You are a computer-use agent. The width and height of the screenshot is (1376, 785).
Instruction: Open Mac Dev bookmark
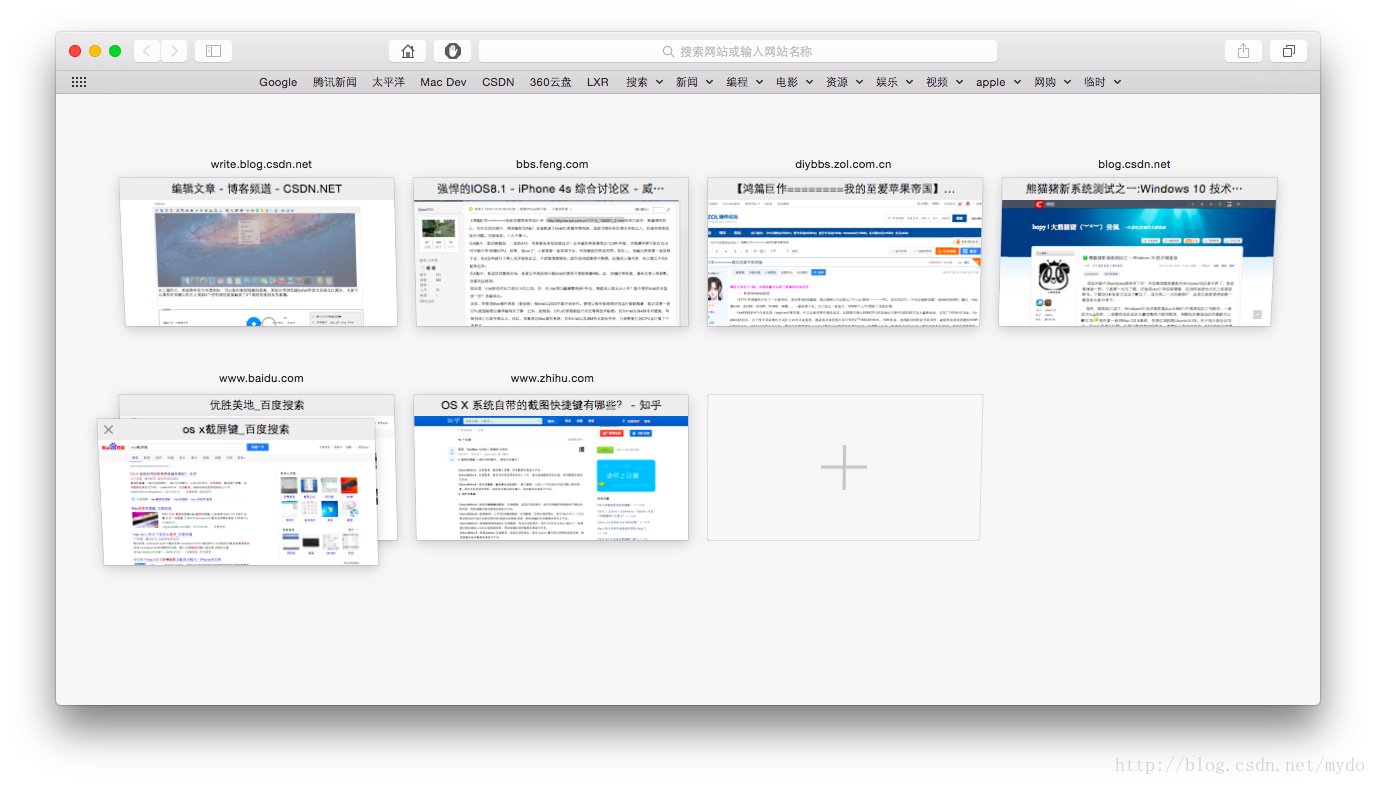click(443, 82)
